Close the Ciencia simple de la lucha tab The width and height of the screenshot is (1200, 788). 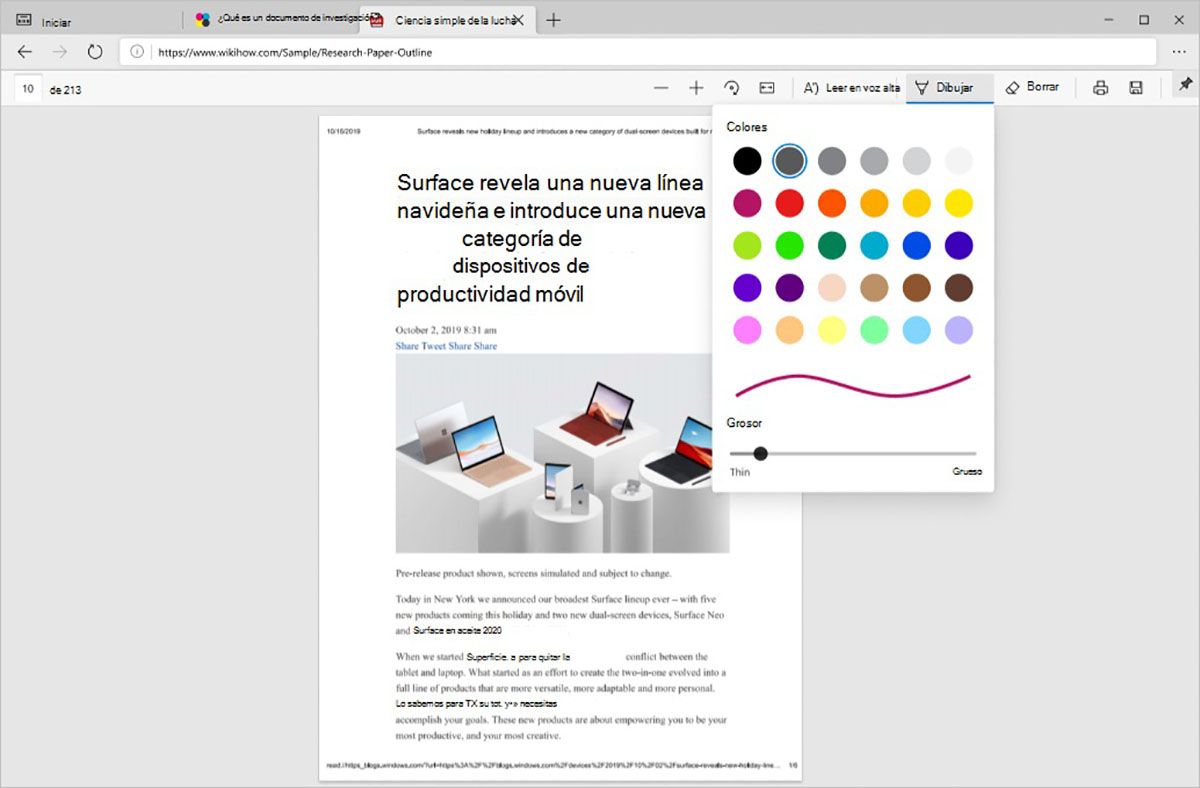(x=519, y=20)
